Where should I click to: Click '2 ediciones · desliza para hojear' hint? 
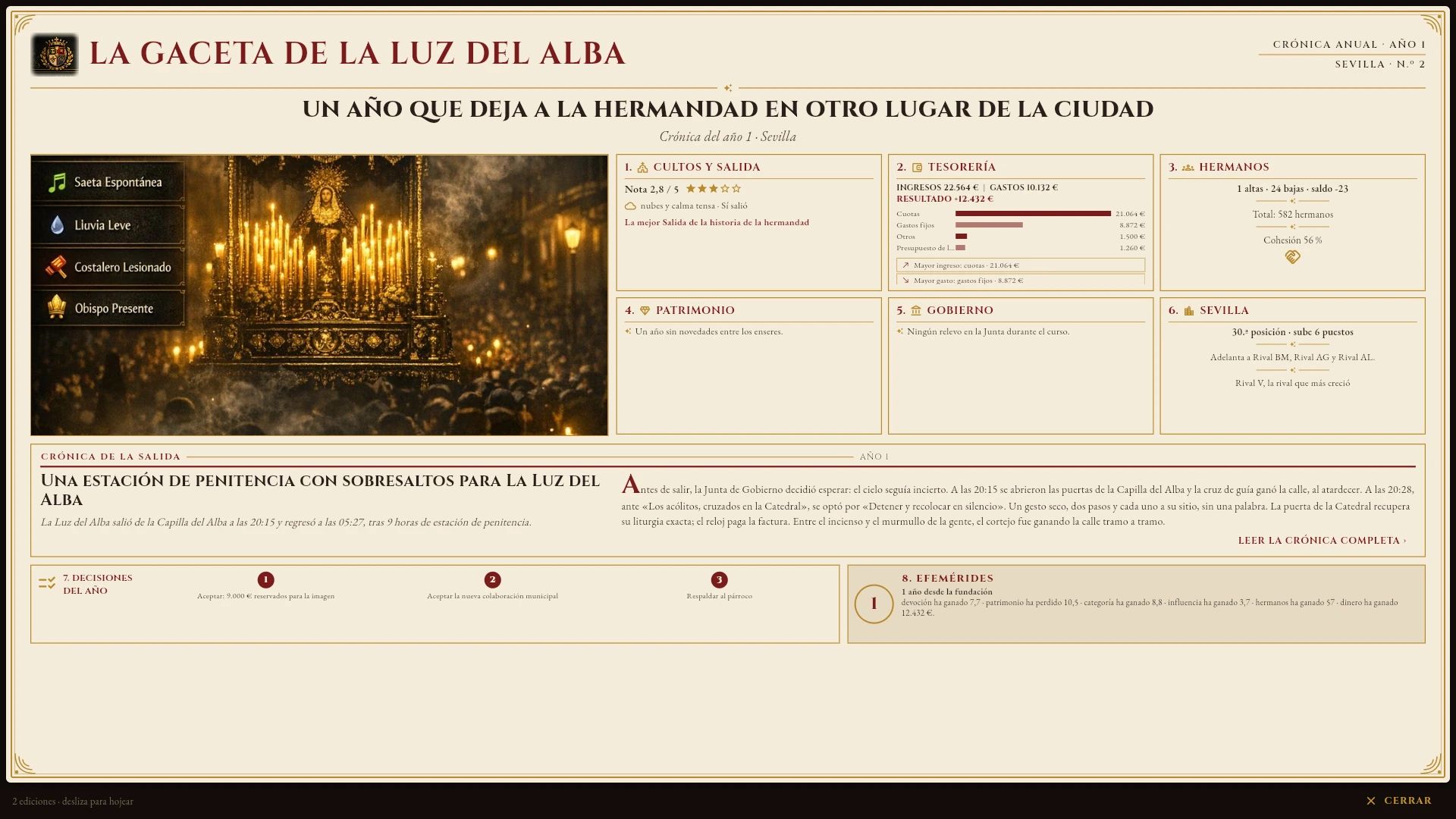coord(73,802)
